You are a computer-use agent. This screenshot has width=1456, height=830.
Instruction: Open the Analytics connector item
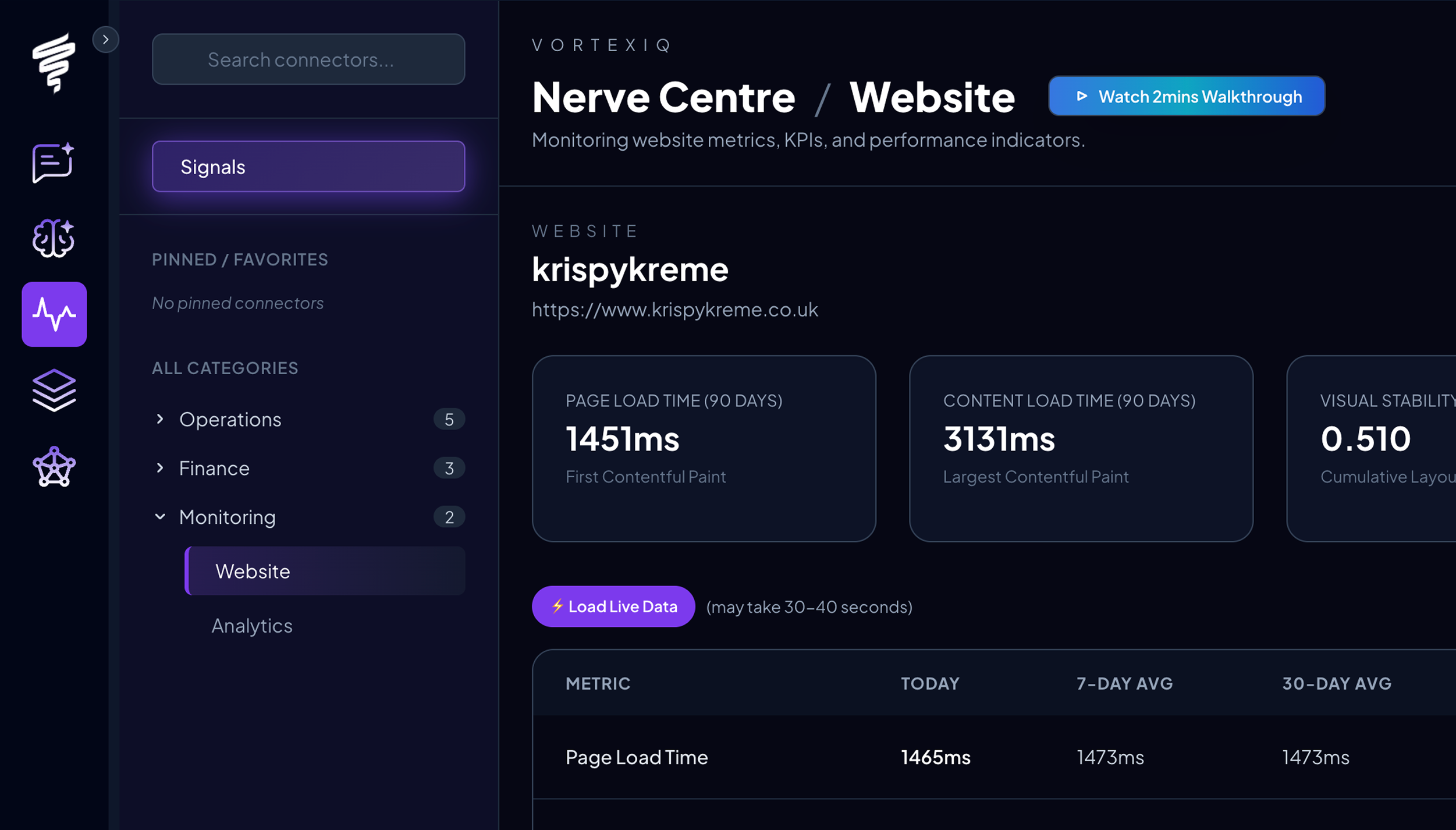point(252,626)
